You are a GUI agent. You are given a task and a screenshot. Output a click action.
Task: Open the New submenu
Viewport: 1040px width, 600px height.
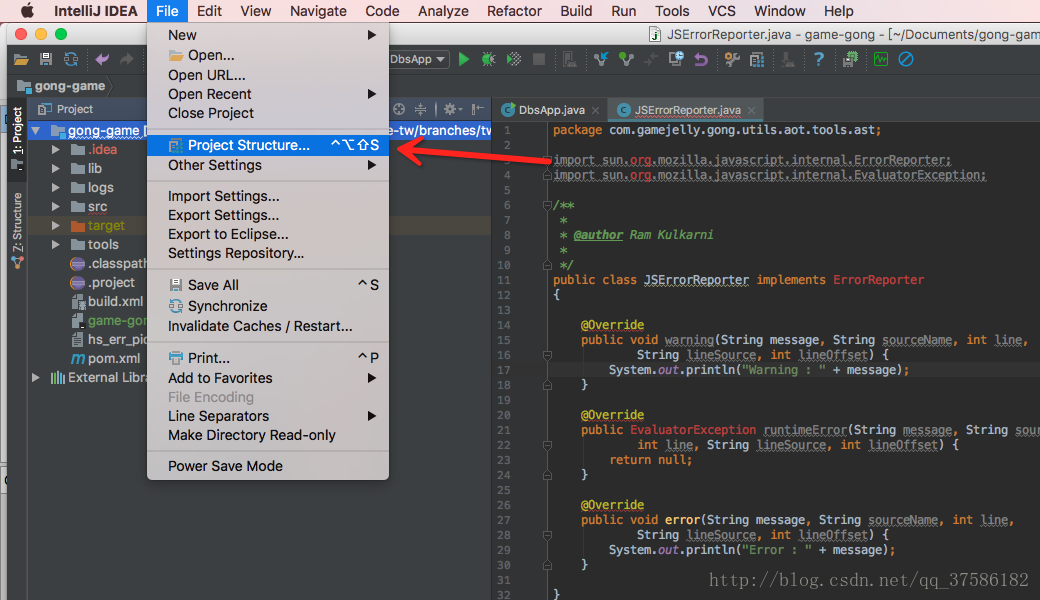tap(268, 35)
